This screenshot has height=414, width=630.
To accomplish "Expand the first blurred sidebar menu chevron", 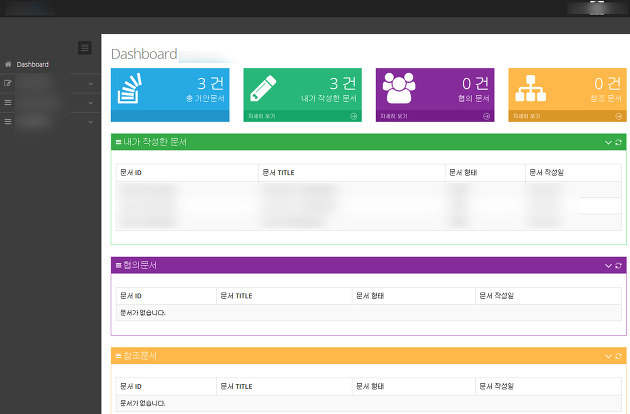I will [91, 84].
